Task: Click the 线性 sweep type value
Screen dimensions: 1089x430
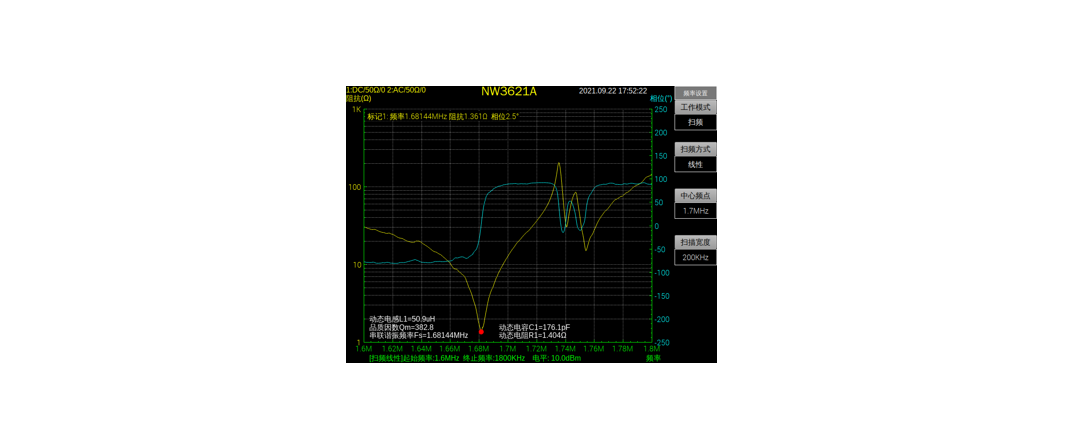Action: point(695,165)
